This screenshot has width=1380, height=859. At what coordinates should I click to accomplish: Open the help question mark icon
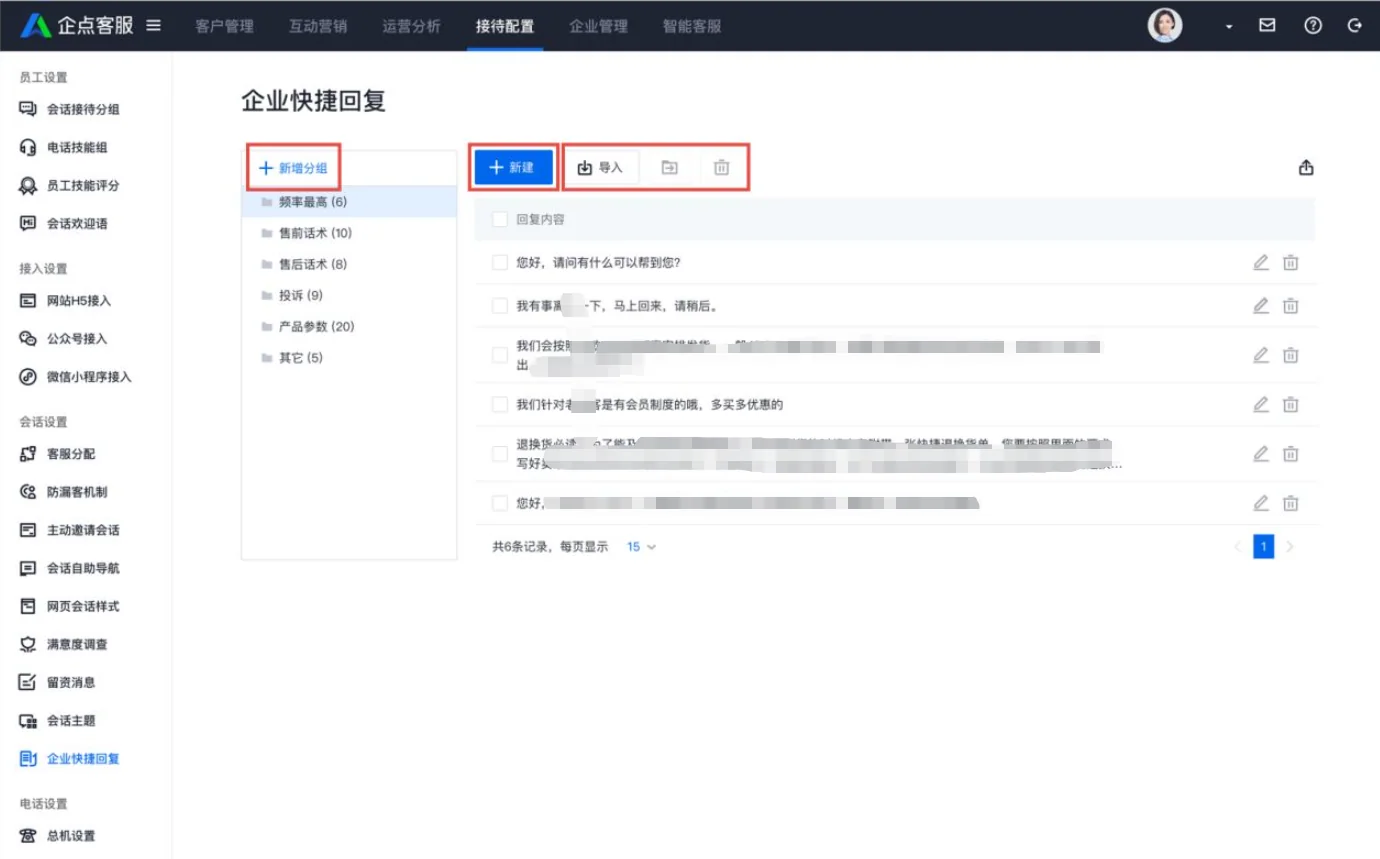[x=1313, y=26]
